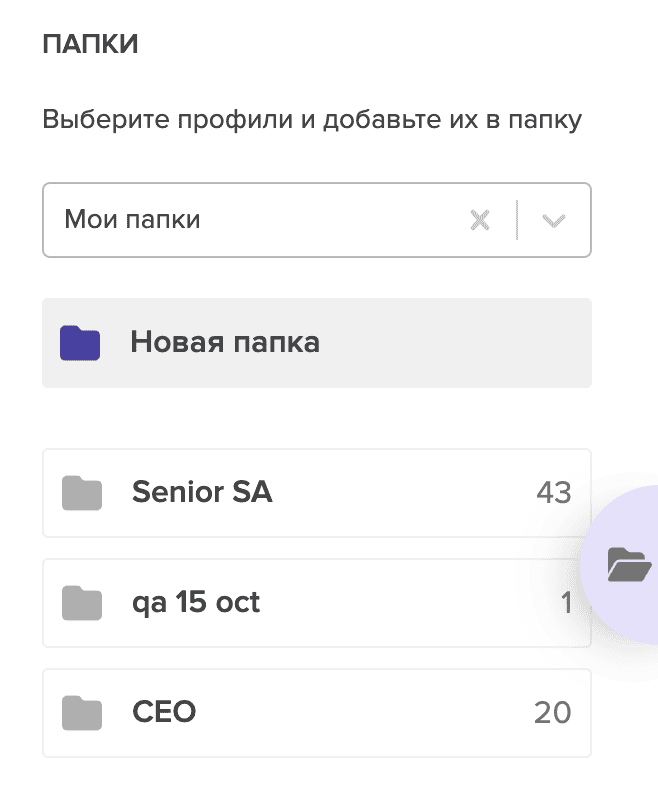658x804 pixels.
Task: Click the CEO profile count 20
Action: click(x=552, y=712)
